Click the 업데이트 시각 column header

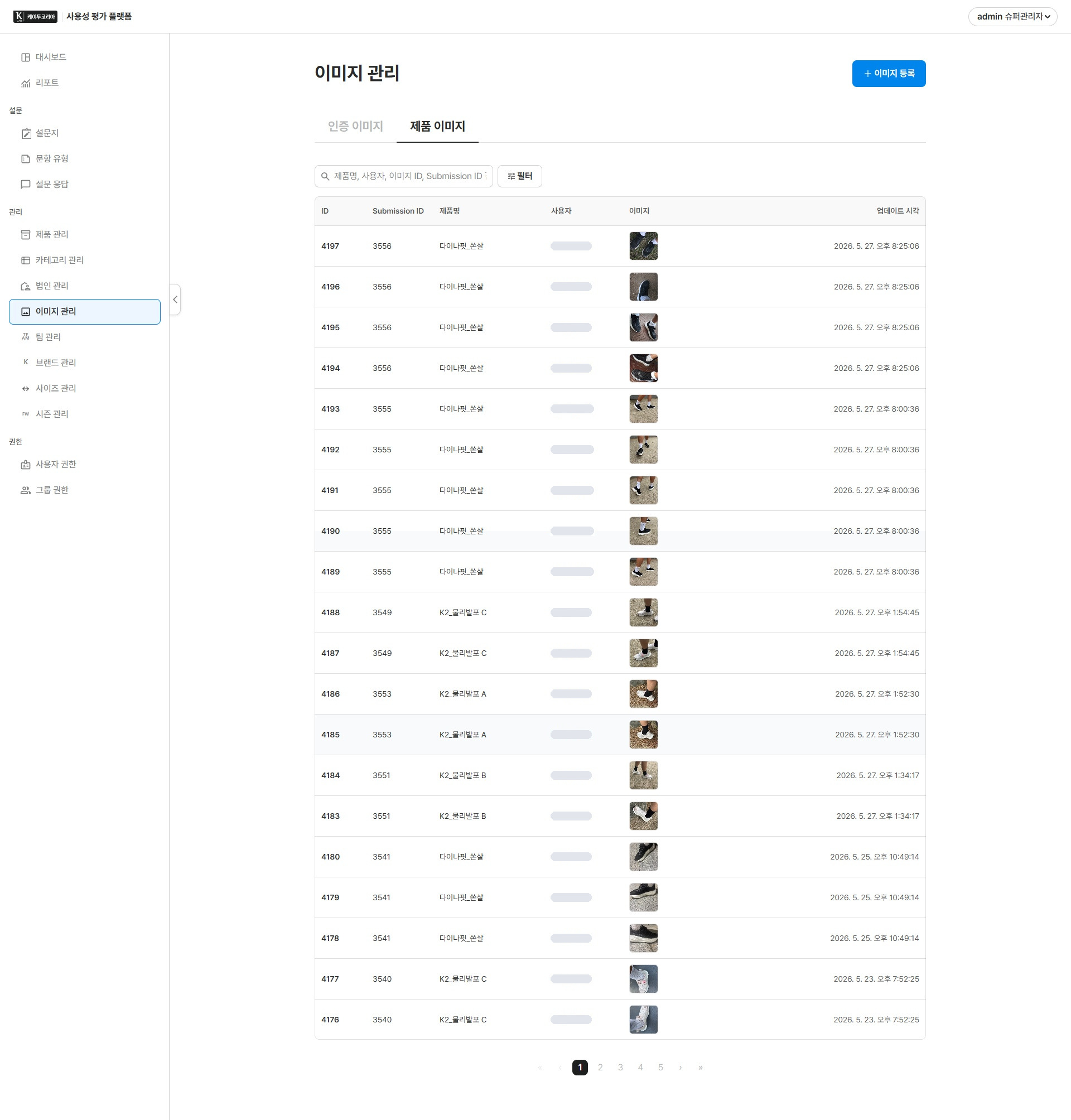[898, 211]
